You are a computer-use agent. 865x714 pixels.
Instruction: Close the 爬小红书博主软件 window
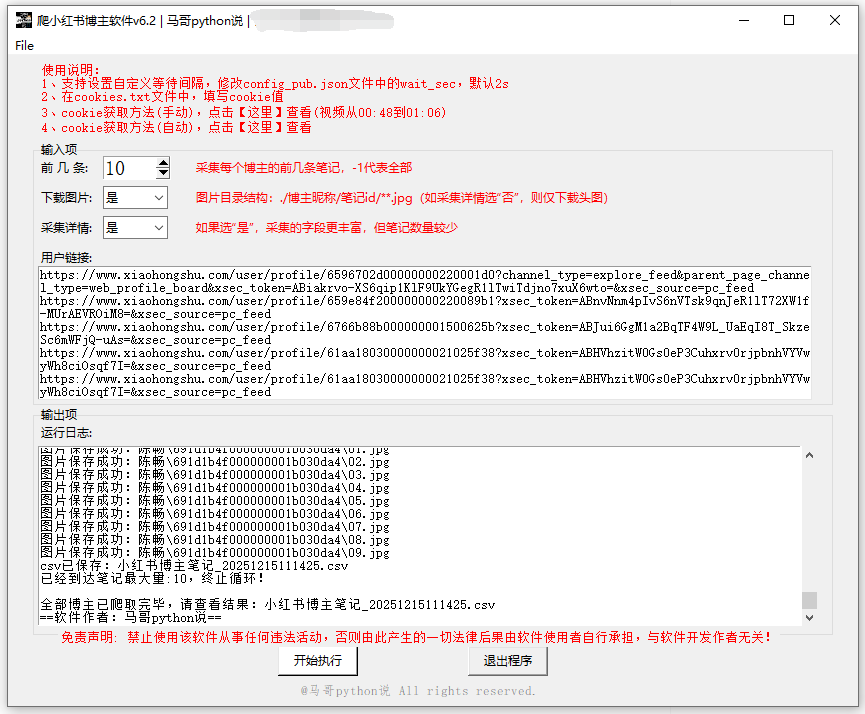point(835,20)
